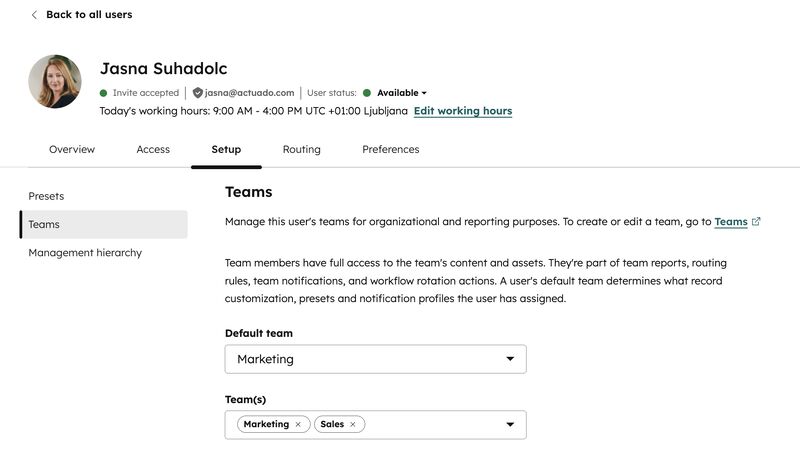
Task: Click the verified shield icon beside email
Action: pos(197,93)
